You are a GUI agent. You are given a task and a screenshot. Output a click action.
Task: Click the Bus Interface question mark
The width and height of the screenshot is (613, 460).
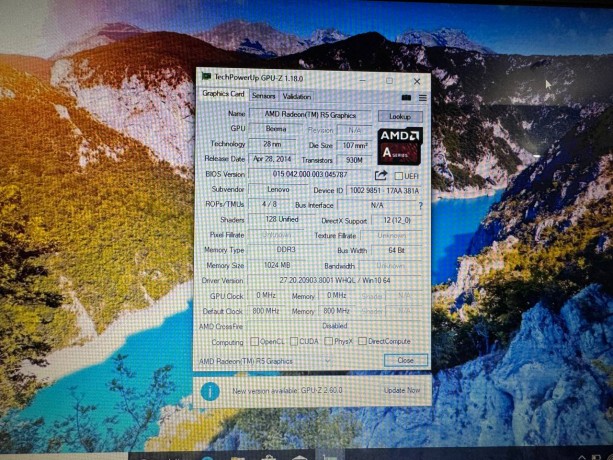[421, 206]
